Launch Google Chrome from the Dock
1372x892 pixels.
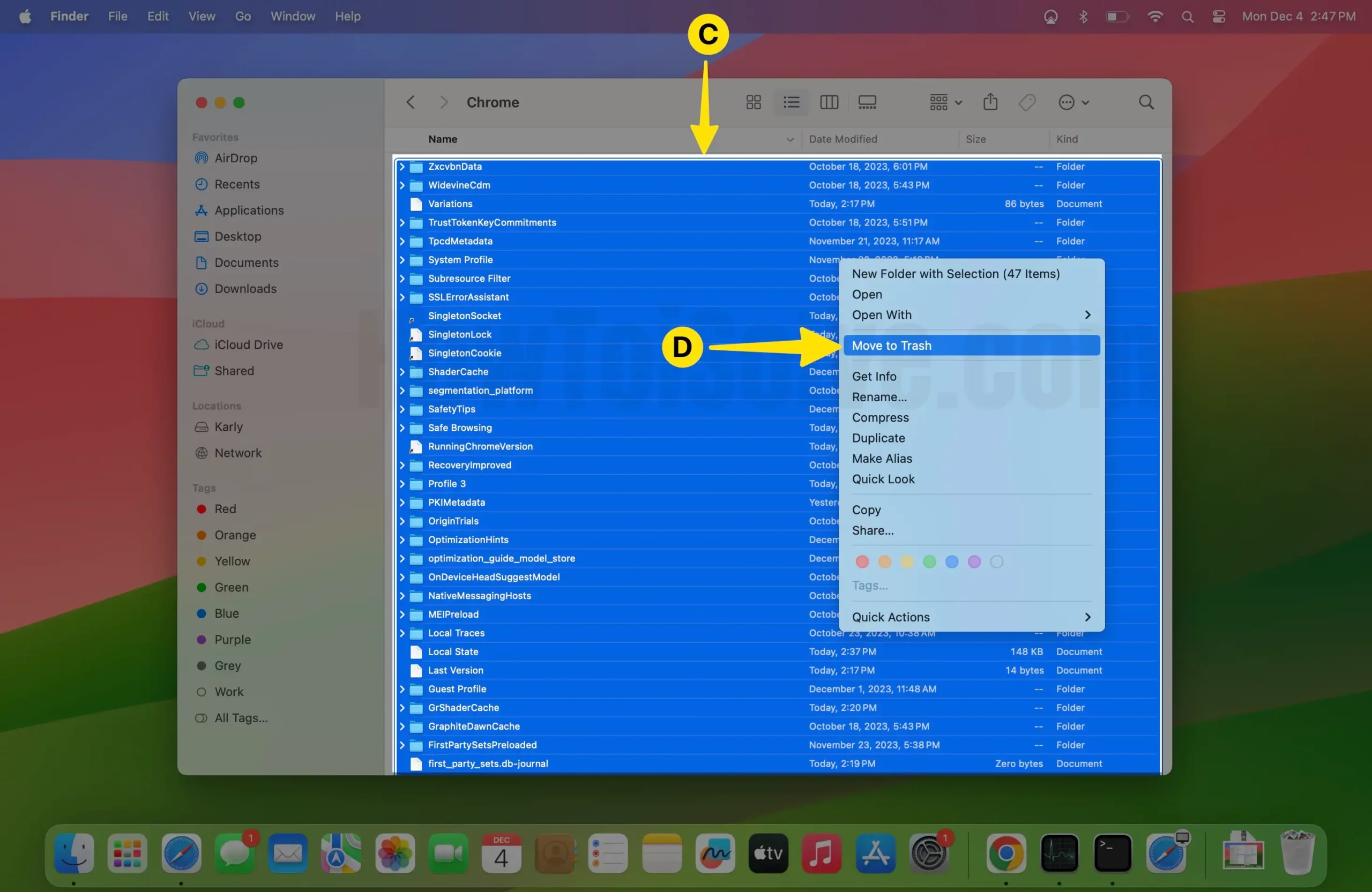[x=1006, y=853]
